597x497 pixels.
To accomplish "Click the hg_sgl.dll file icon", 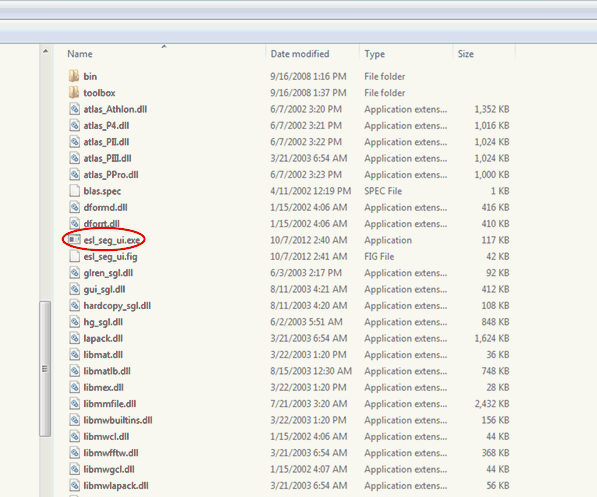I will coord(75,322).
